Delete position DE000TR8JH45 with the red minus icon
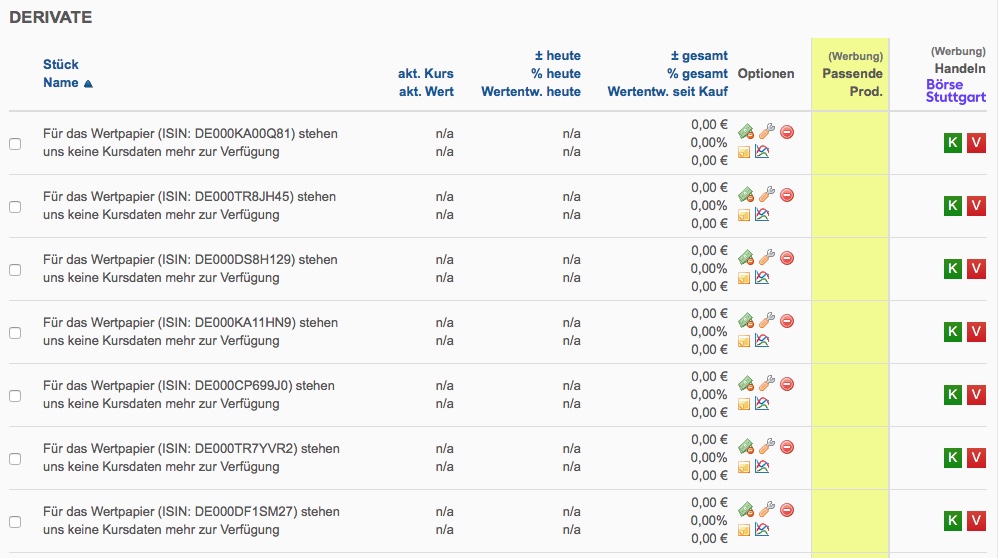Viewport: 1007px width, 558px height. pos(787,195)
